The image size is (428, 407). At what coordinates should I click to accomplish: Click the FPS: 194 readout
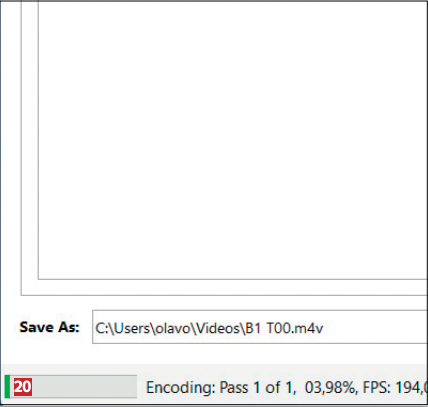click(395, 387)
